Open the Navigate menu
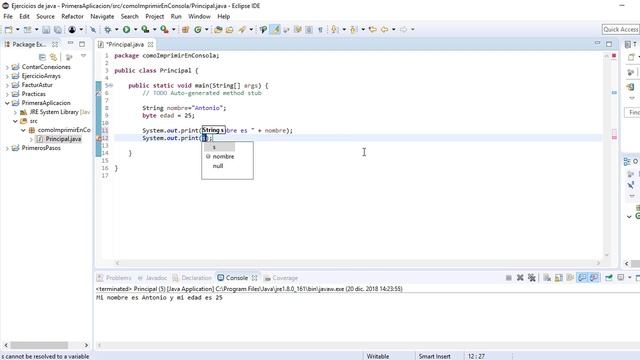Screen dimensions: 640x360 [102, 16]
